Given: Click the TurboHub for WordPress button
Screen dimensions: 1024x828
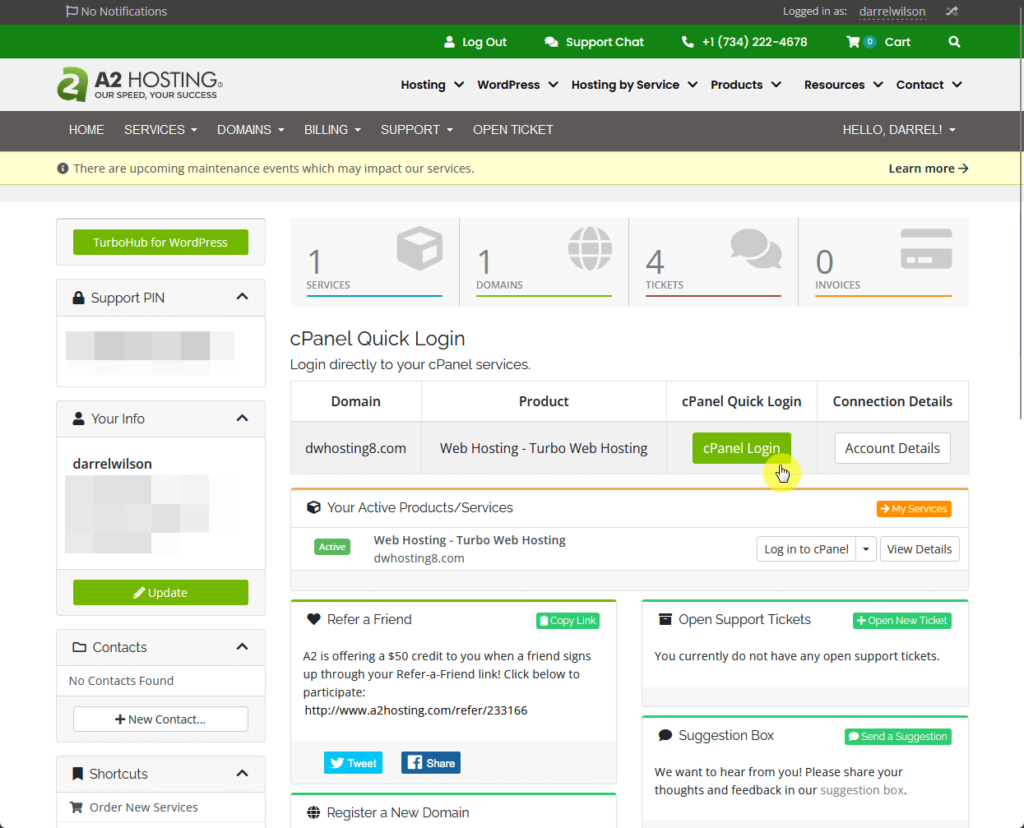Looking at the screenshot, I should (161, 242).
